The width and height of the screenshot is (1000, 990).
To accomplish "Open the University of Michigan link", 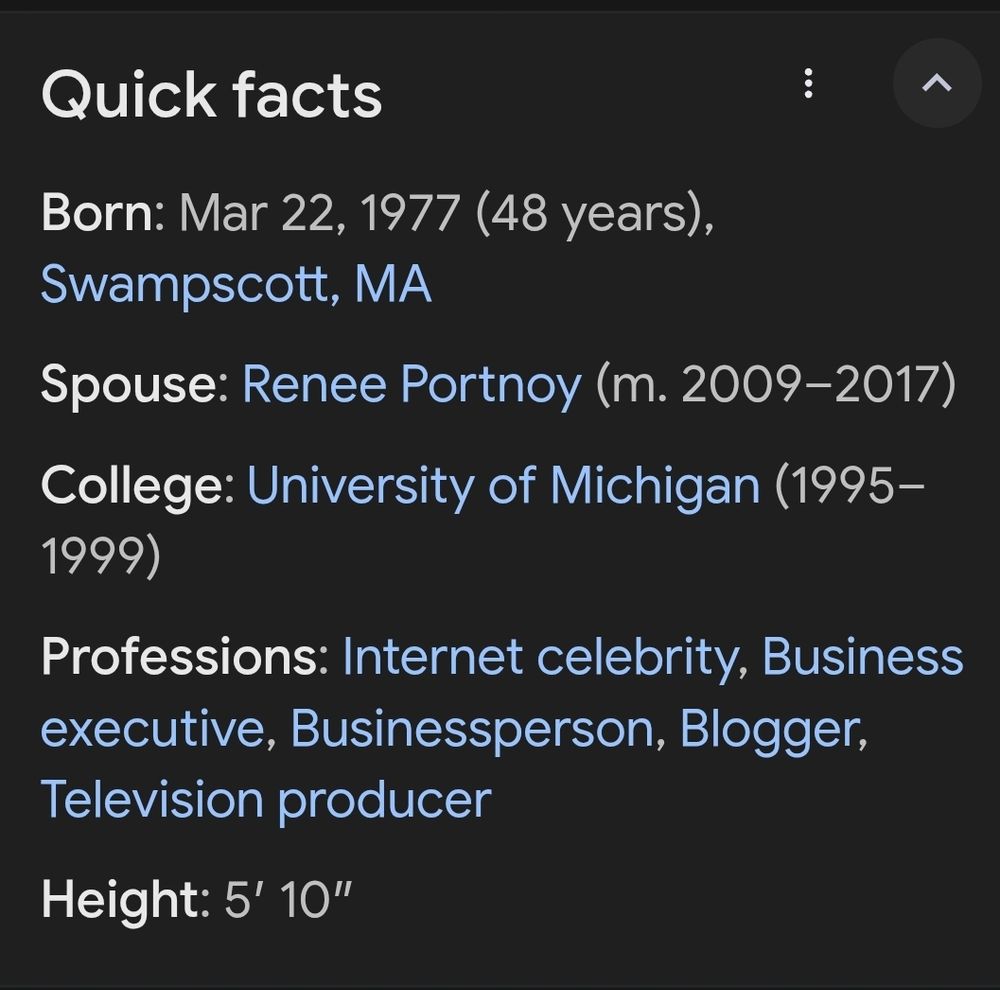I will click(503, 486).
